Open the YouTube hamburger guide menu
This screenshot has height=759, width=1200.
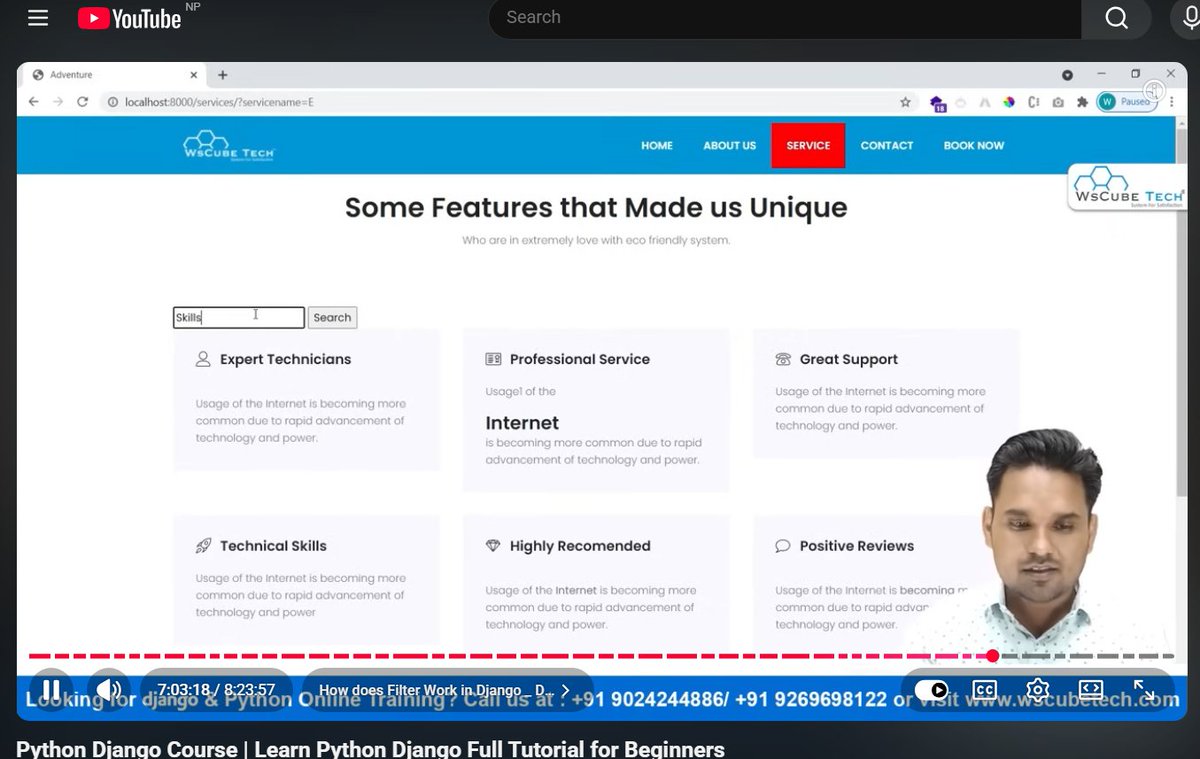tap(38, 18)
